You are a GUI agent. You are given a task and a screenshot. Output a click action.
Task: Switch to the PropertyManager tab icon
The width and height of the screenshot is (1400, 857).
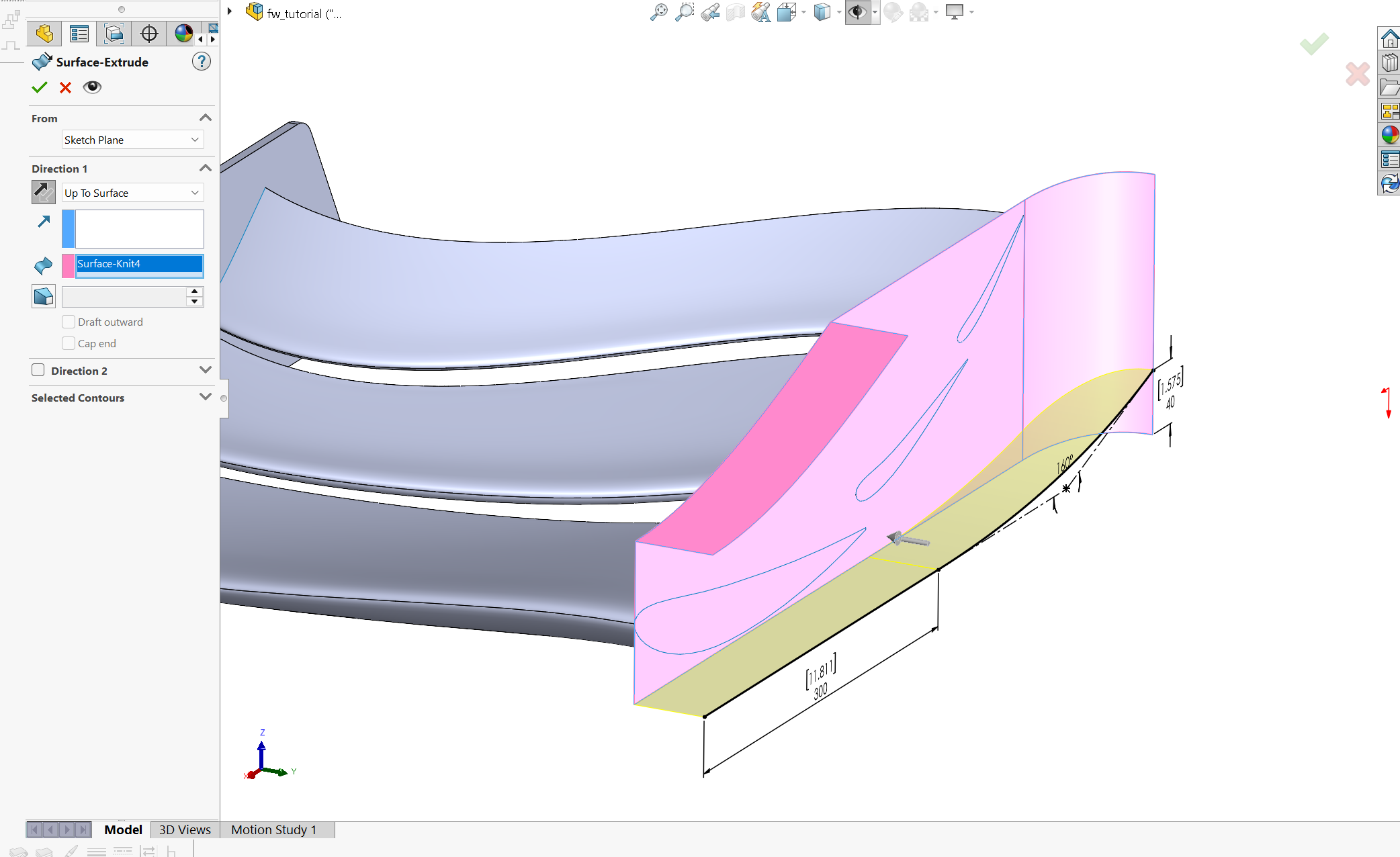(79, 34)
